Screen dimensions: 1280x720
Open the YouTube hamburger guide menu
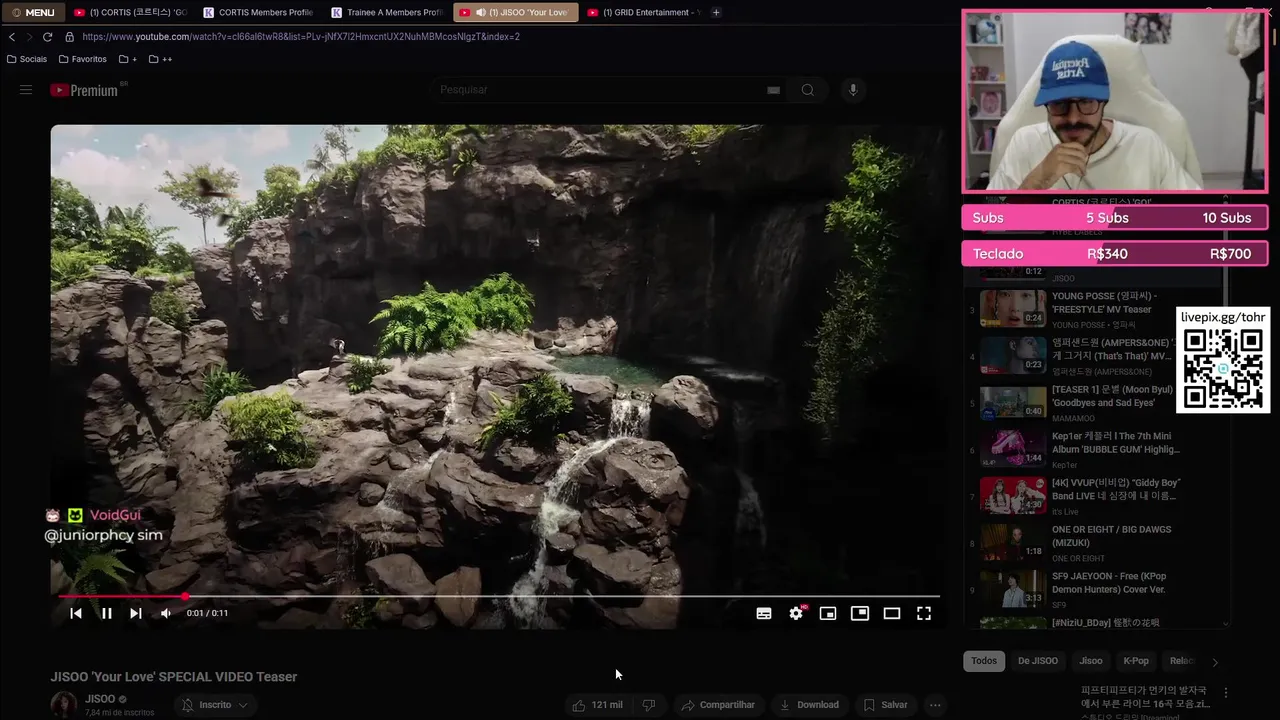click(26, 90)
